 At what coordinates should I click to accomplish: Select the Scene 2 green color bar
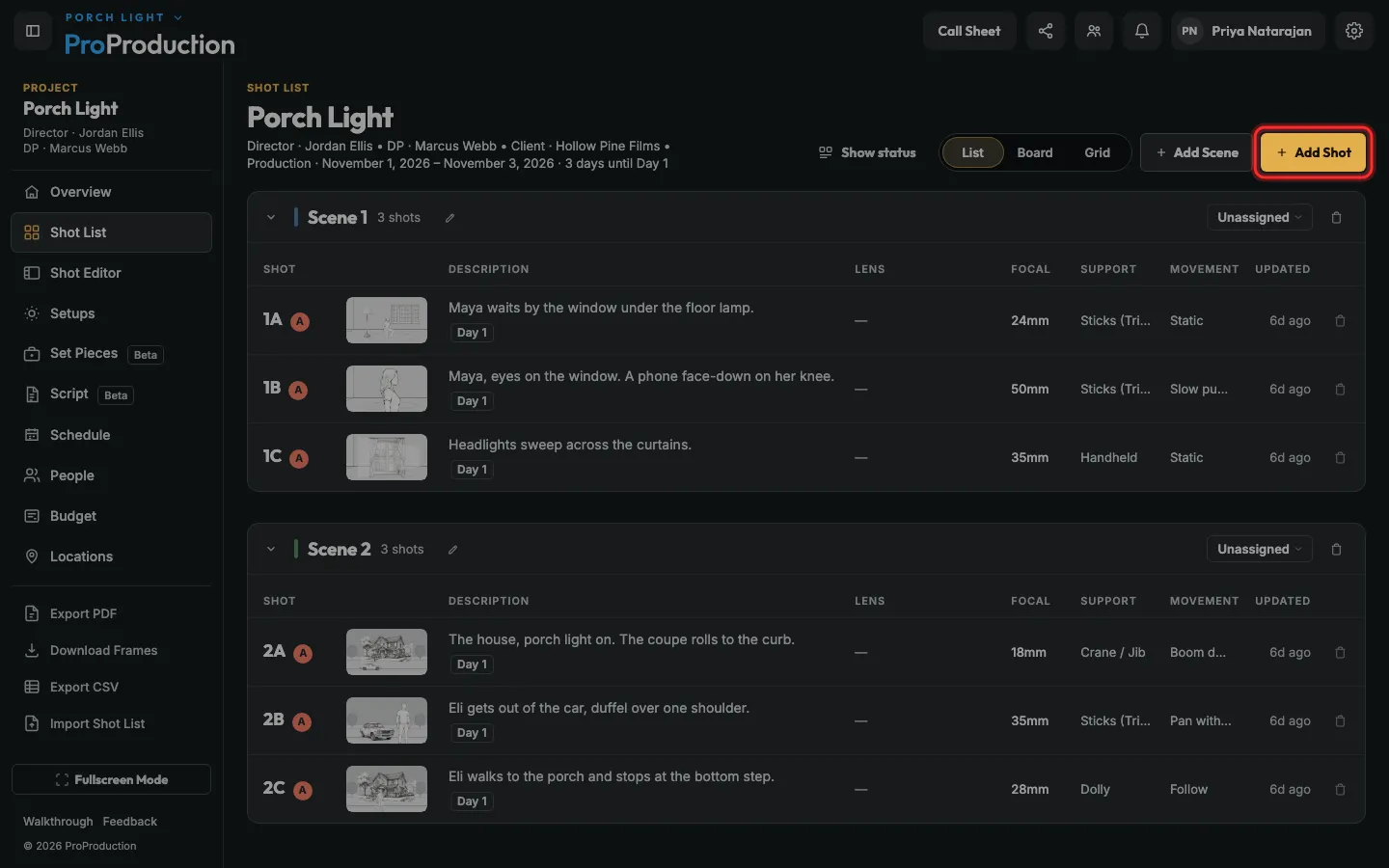click(x=296, y=549)
